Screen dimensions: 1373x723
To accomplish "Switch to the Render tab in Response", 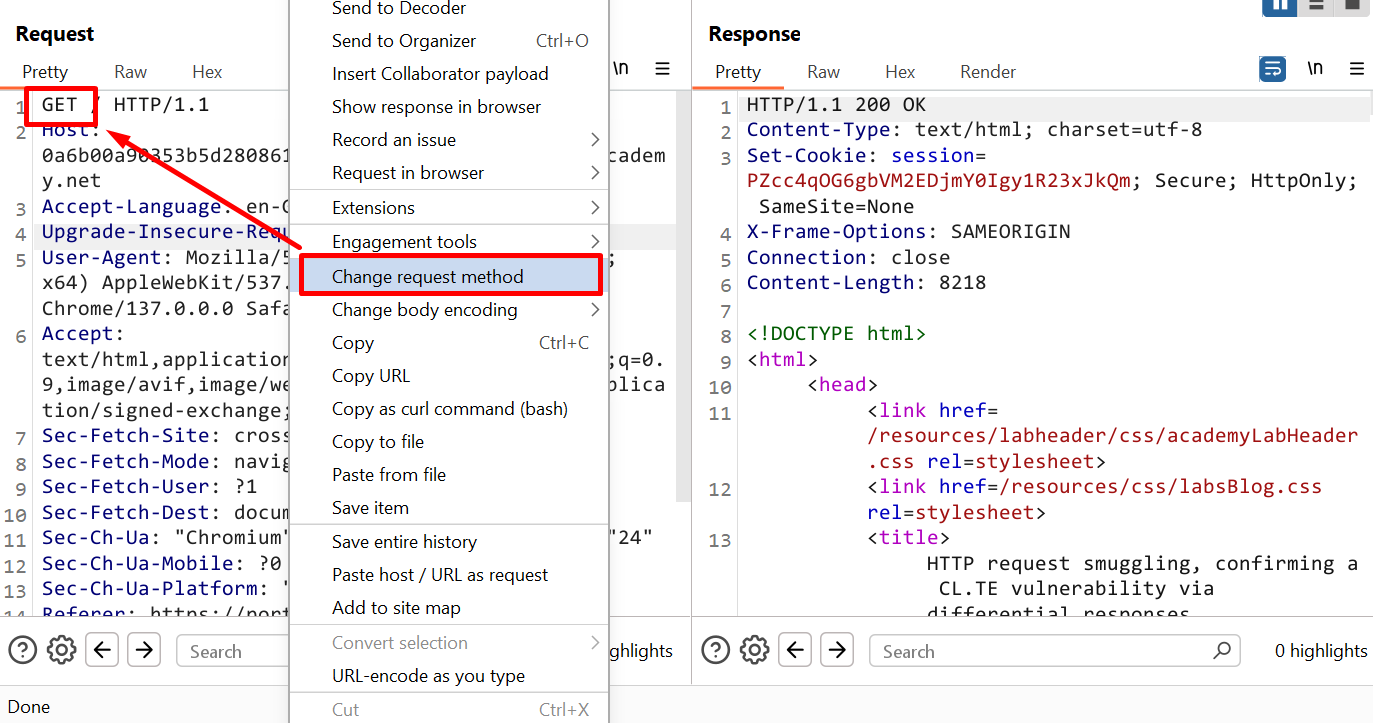I will pos(987,72).
